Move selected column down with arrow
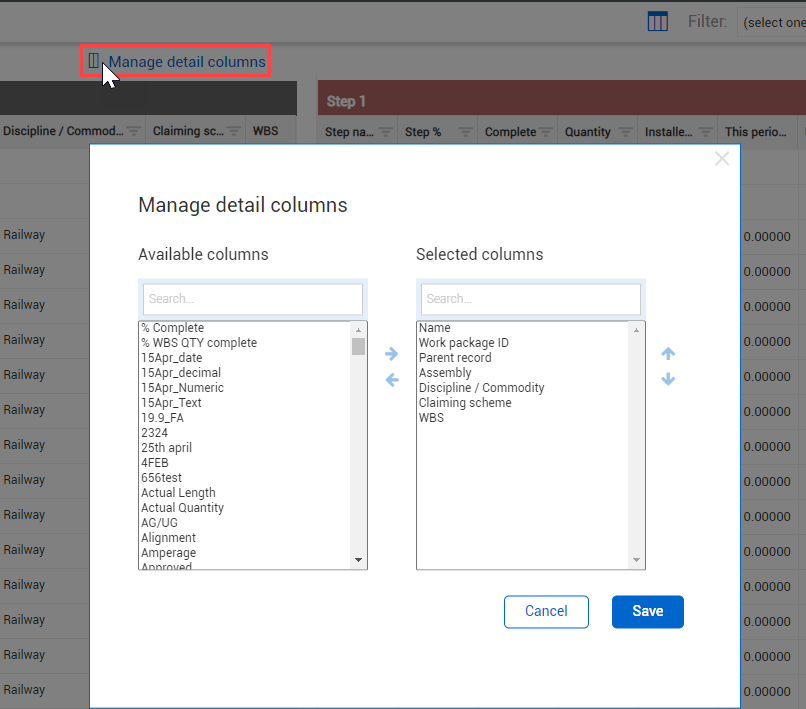The image size is (806, 709). [669, 380]
